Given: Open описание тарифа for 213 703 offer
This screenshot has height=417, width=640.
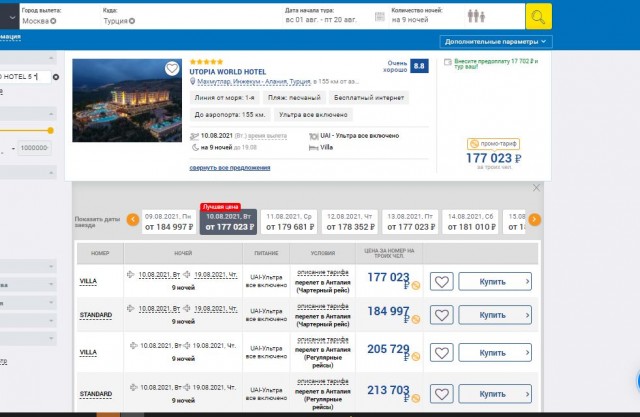Looking at the screenshot, I should pyautogui.click(x=322, y=381).
